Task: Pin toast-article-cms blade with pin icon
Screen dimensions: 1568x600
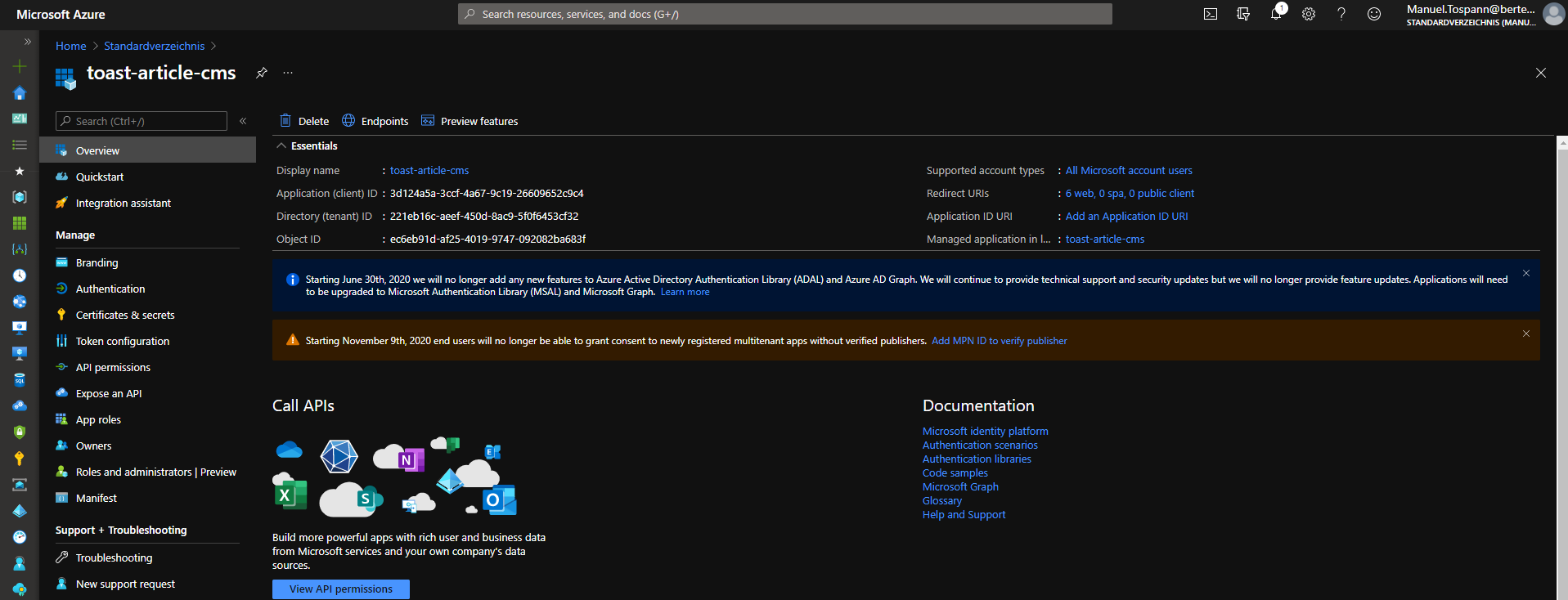Action: click(x=262, y=73)
